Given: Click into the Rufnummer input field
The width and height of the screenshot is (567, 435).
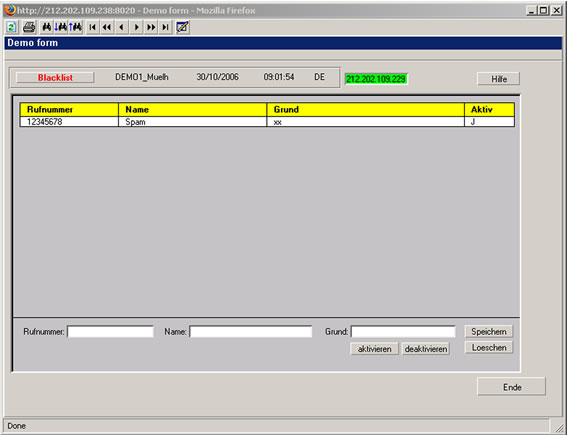Looking at the screenshot, I should click(110, 332).
